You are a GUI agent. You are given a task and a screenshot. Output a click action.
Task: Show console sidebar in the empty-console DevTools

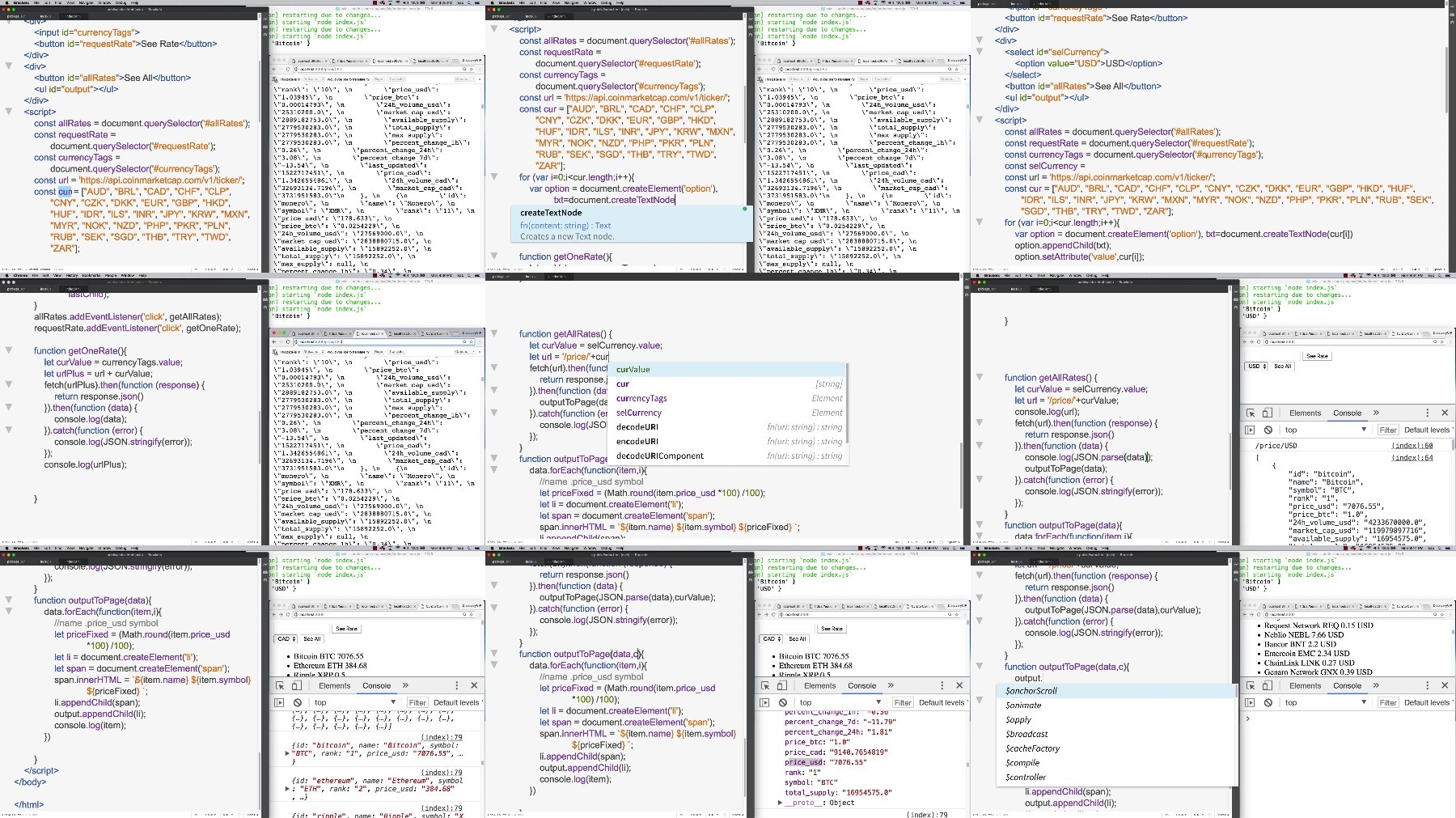pos(1250,702)
